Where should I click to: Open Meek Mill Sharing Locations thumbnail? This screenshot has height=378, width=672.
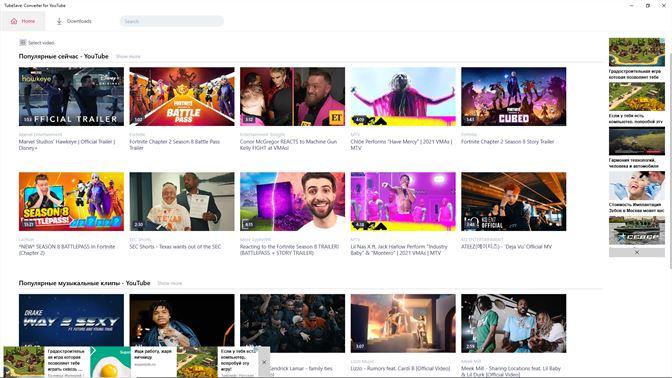(513, 323)
